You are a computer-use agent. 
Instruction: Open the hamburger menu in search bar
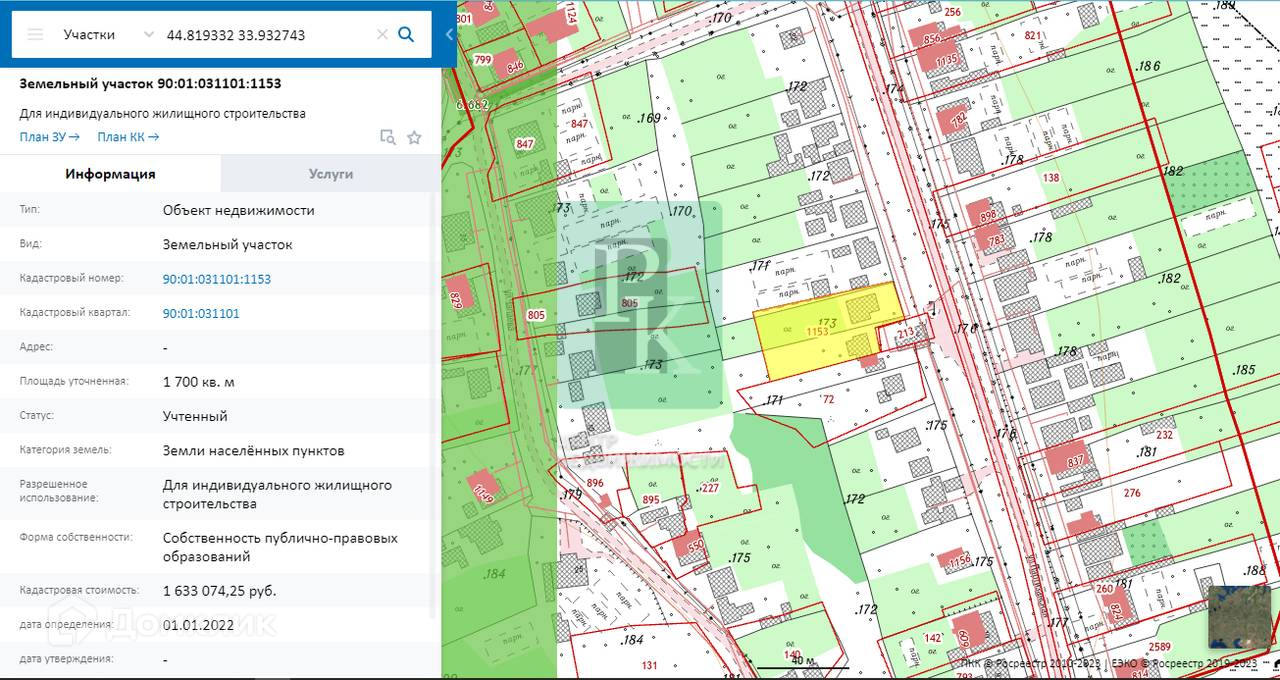coord(35,34)
